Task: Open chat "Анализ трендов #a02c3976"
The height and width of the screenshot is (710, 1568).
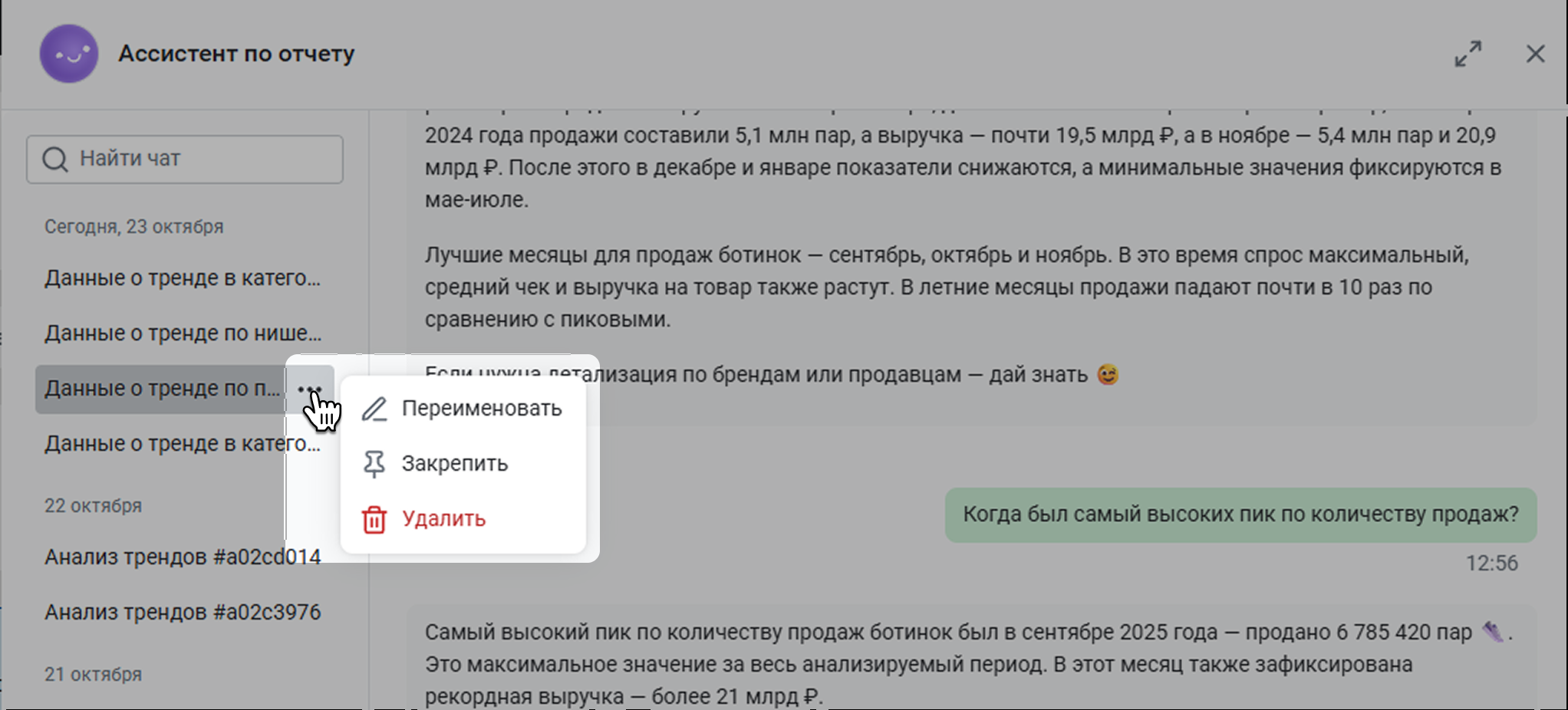Action: pos(183,612)
